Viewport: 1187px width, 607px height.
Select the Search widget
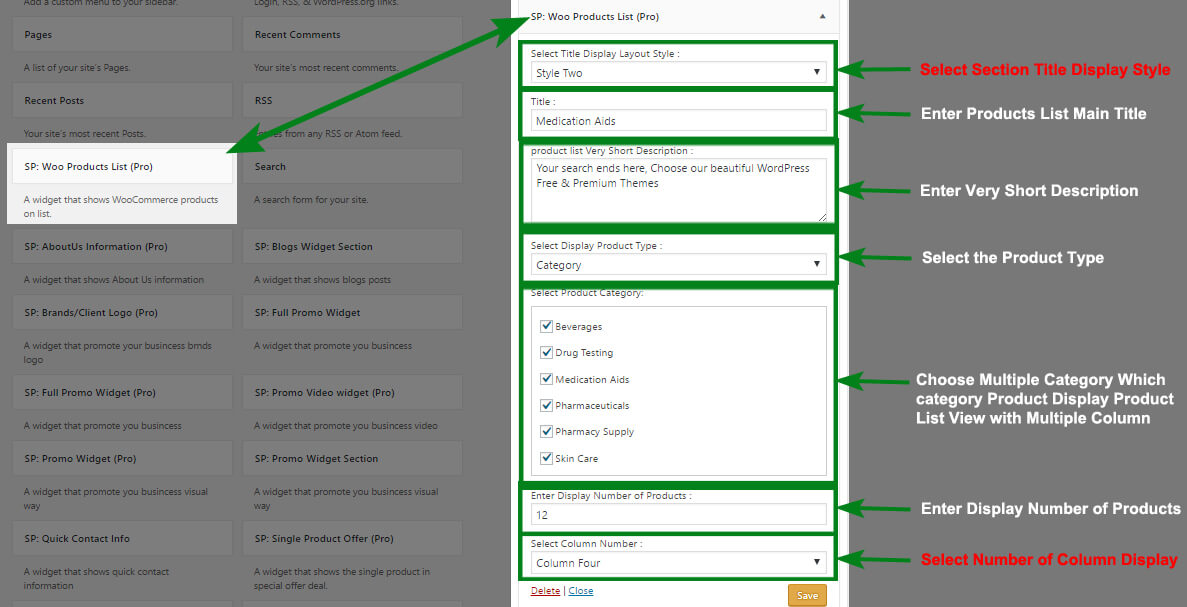pyautogui.click(x=353, y=167)
